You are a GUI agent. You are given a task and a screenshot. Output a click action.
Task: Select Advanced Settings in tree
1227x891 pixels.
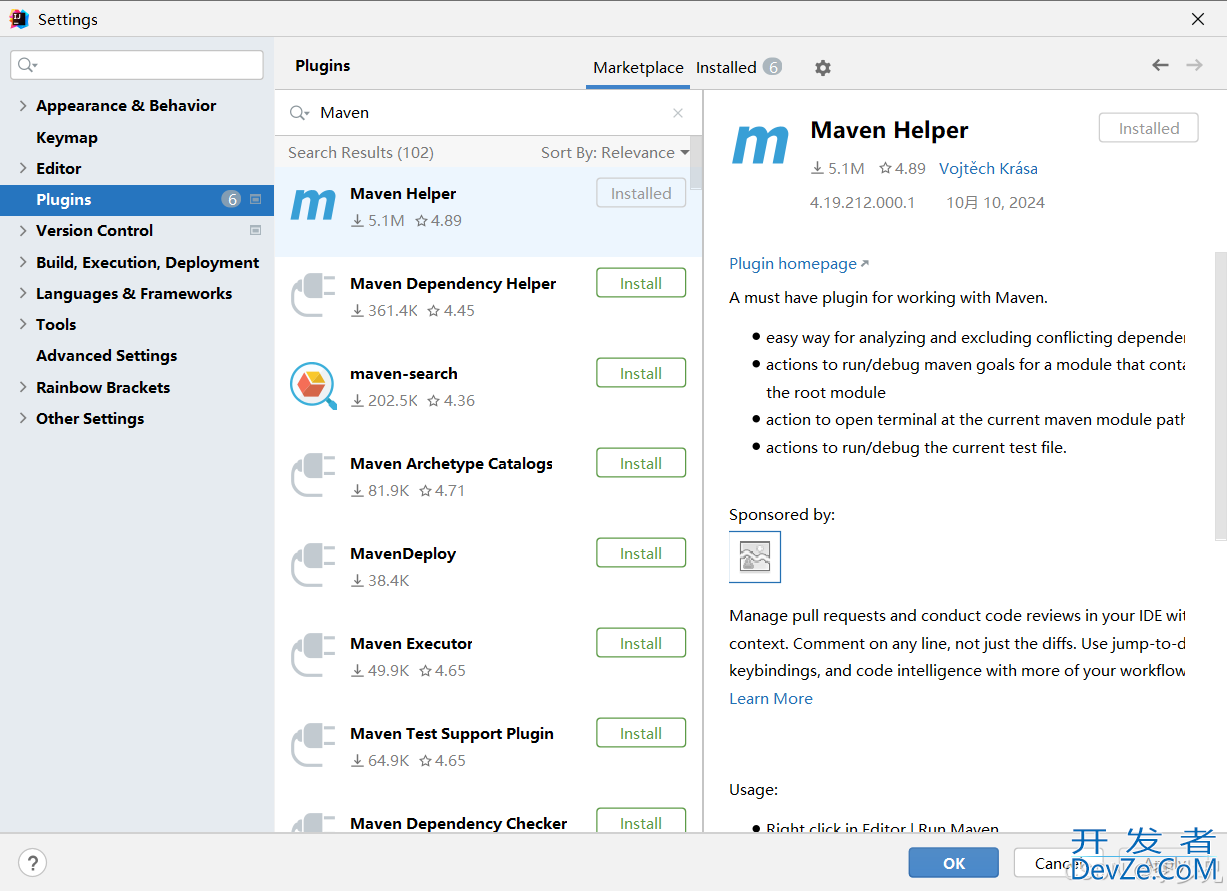[x=106, y=355]
